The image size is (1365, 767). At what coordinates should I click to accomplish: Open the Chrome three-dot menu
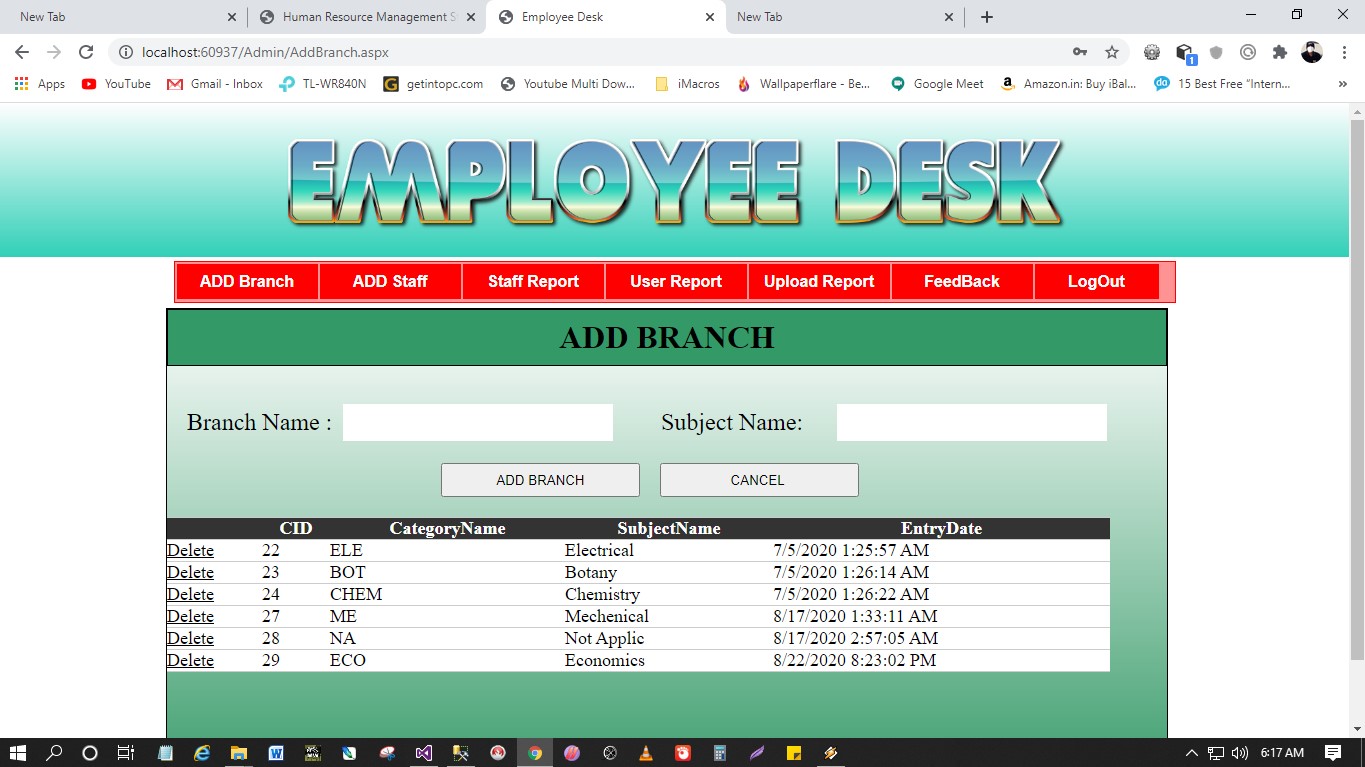tap(1342, 52)
